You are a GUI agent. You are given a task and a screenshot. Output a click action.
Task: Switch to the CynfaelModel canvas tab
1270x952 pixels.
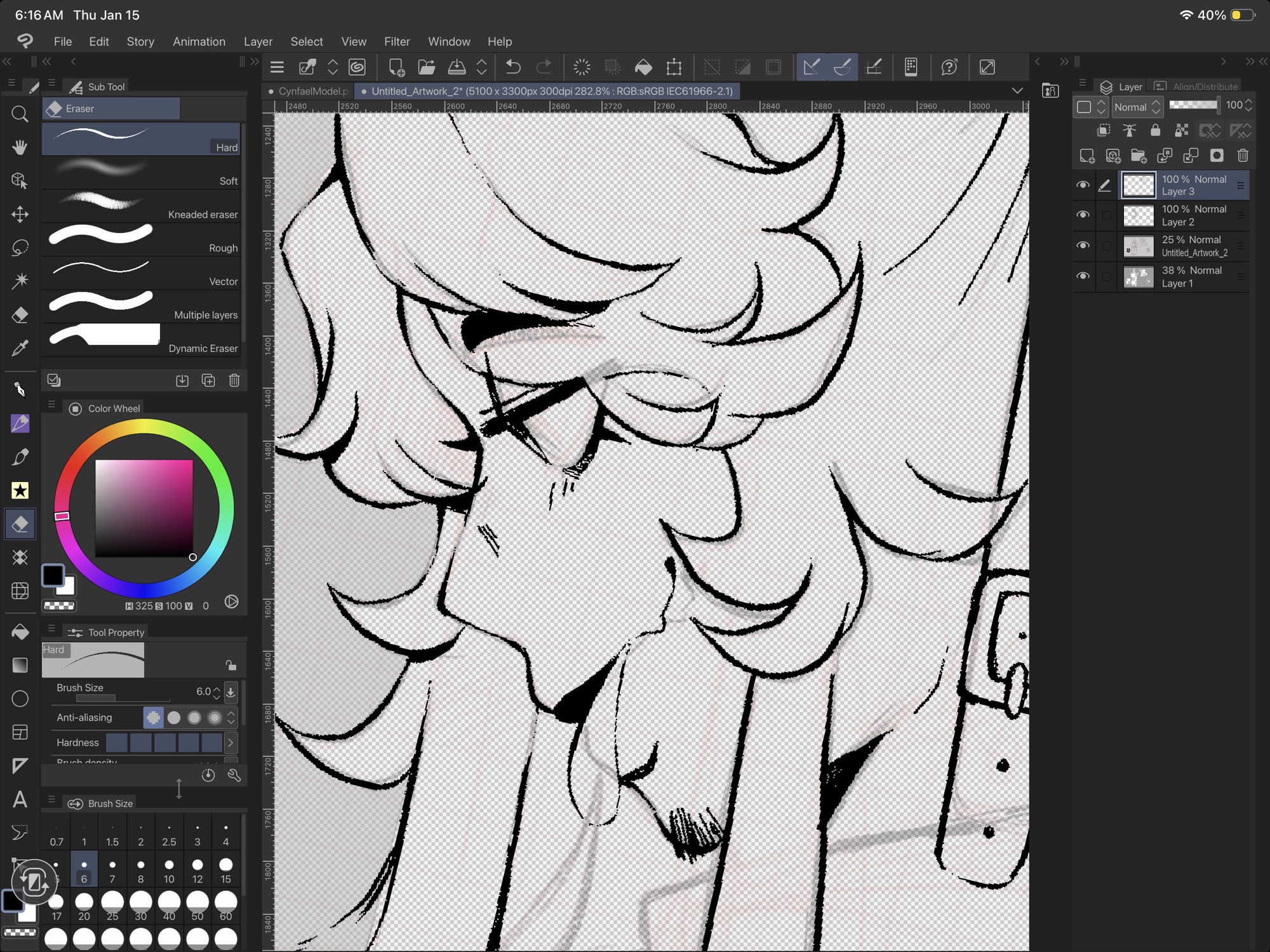[311, 91]
